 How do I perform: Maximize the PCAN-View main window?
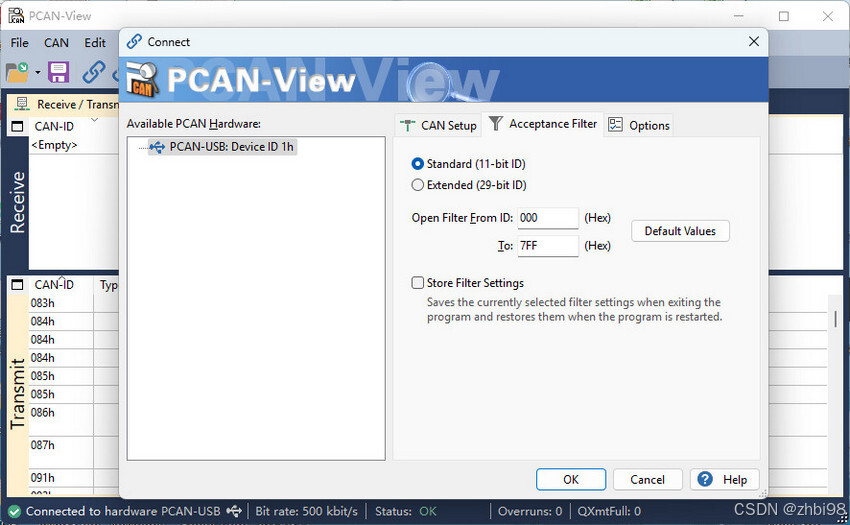(x=784, y=16)
